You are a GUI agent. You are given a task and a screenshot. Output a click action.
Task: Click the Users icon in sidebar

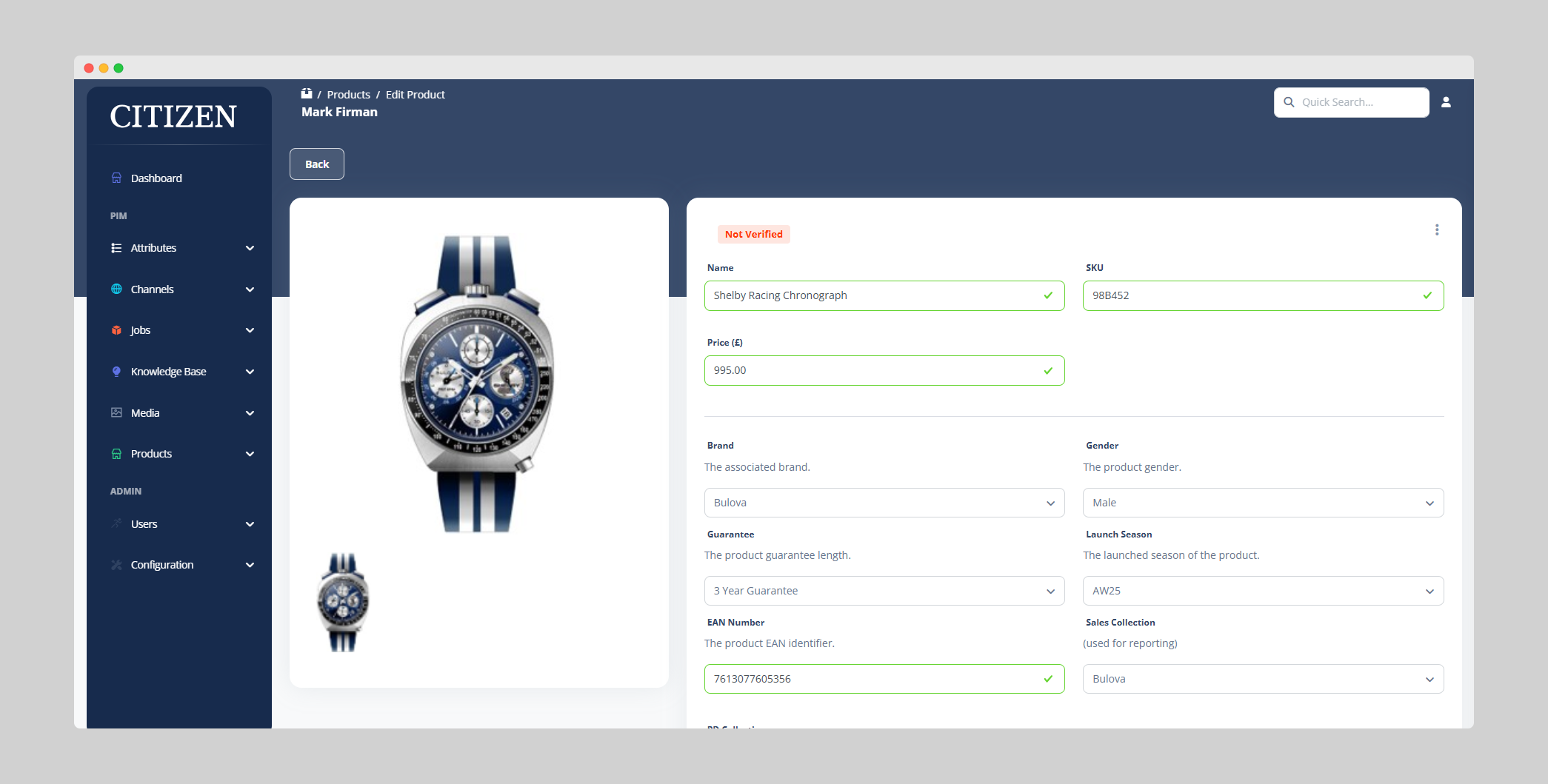[116, 523]
